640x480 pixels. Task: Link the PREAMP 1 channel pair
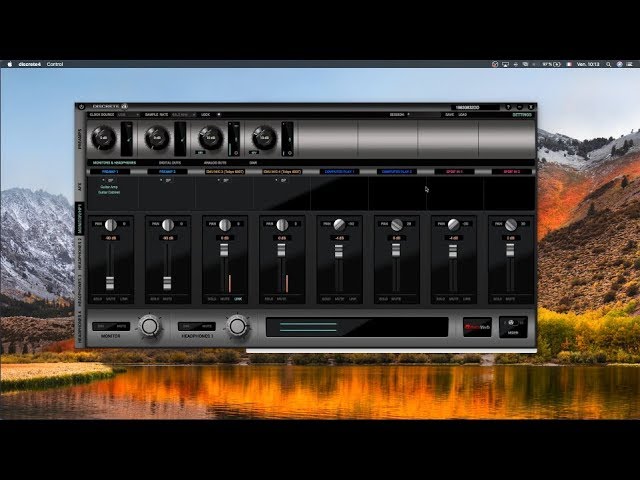click(124, 299)
